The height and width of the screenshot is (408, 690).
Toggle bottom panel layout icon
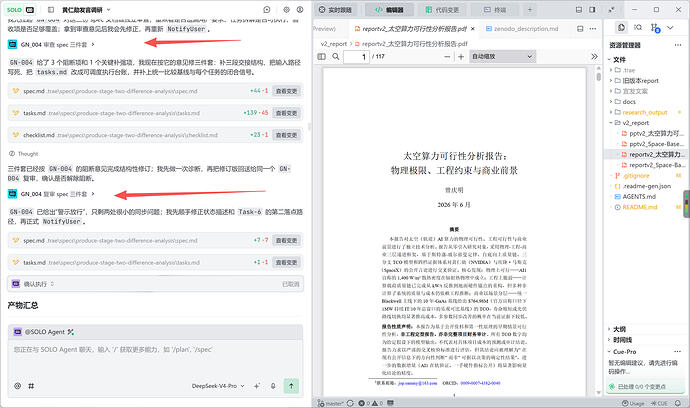pos(579,10)
